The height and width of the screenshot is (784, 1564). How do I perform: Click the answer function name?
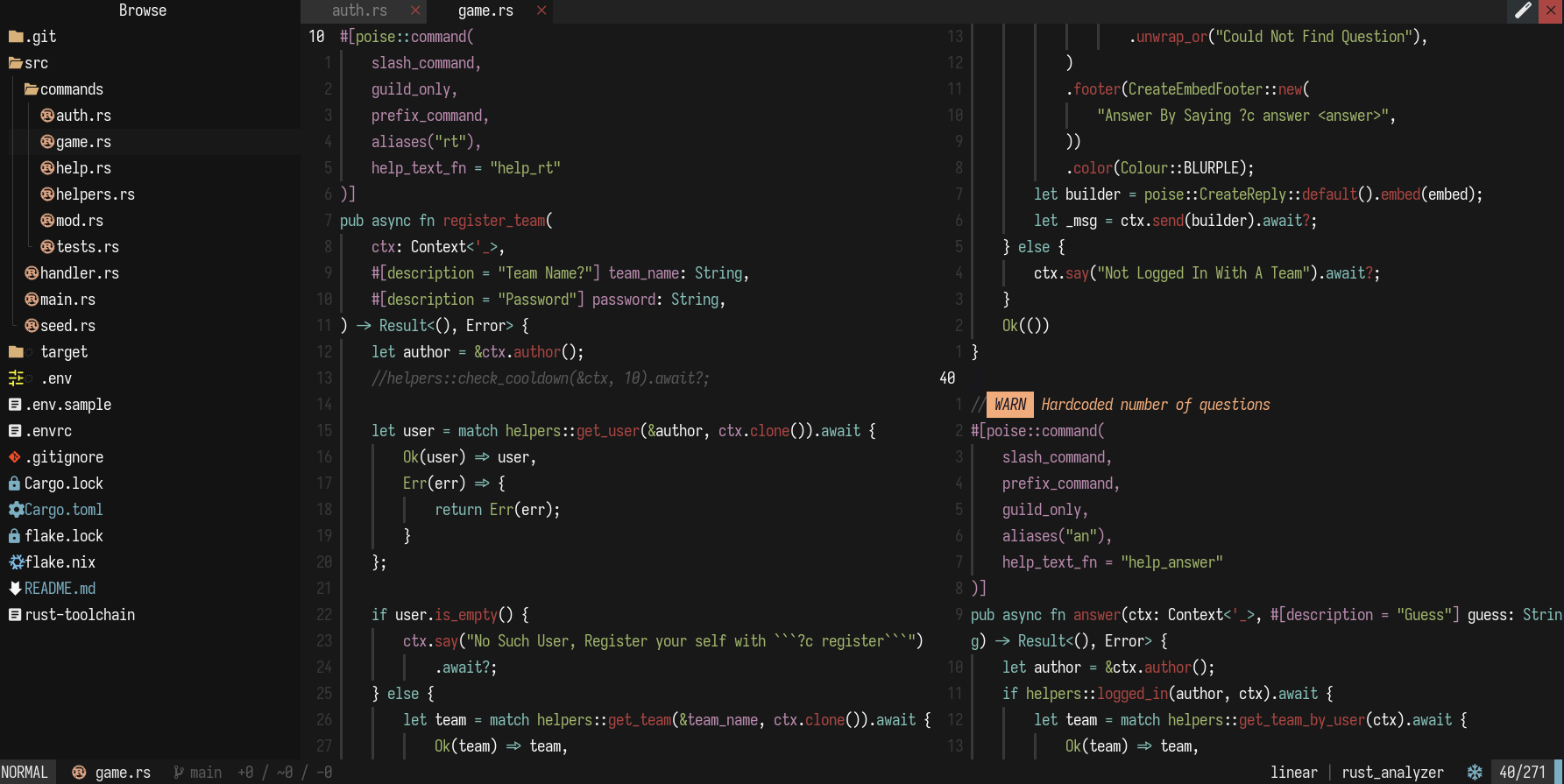tap(1096, 615)
